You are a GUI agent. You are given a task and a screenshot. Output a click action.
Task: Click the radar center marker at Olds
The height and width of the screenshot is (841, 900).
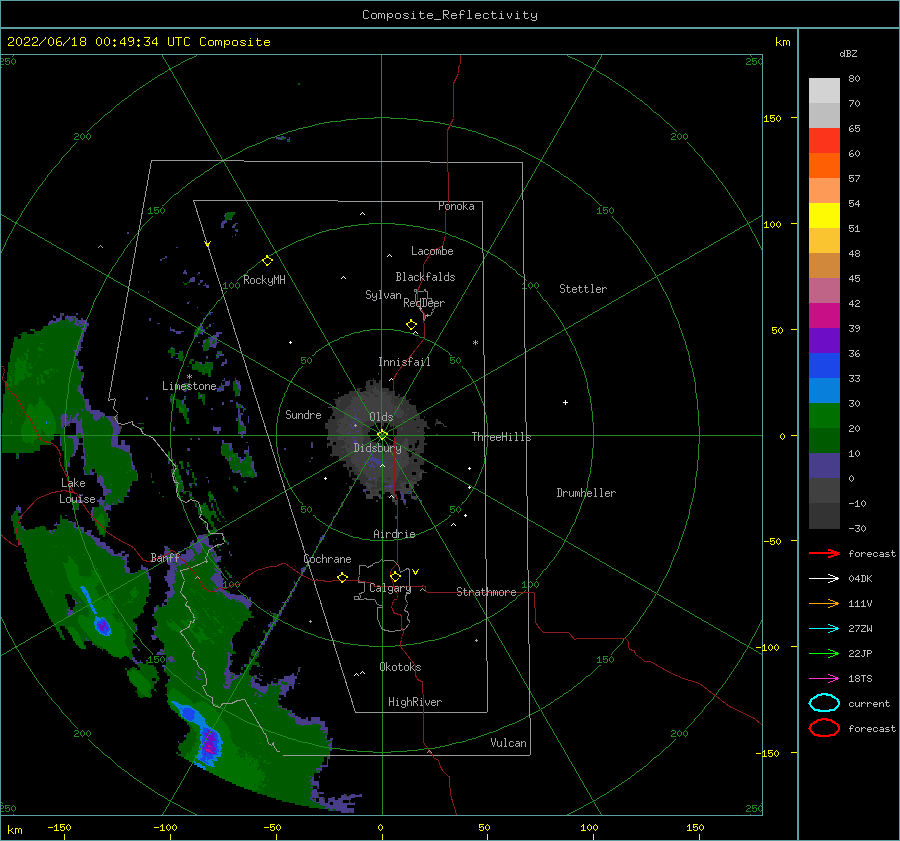[x=382, y=435]
